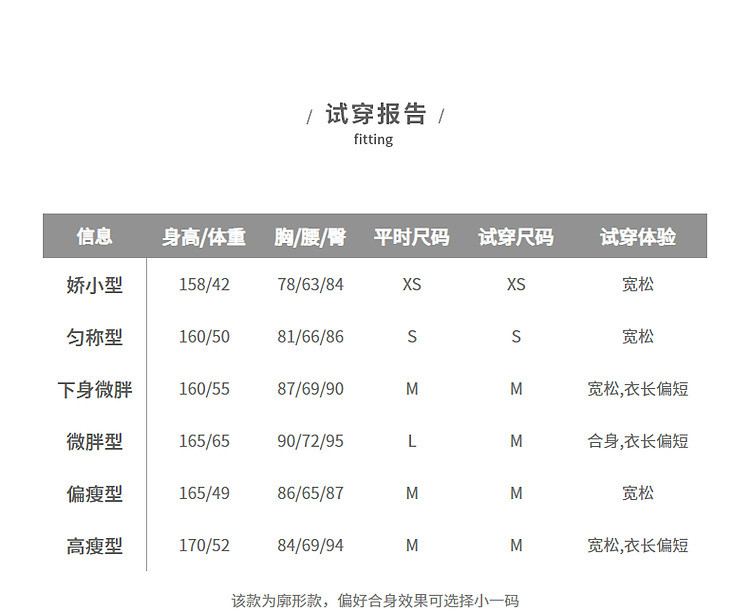Select the 信息 column header
Viewport: 750px width, 611px height.
[95, 237]
